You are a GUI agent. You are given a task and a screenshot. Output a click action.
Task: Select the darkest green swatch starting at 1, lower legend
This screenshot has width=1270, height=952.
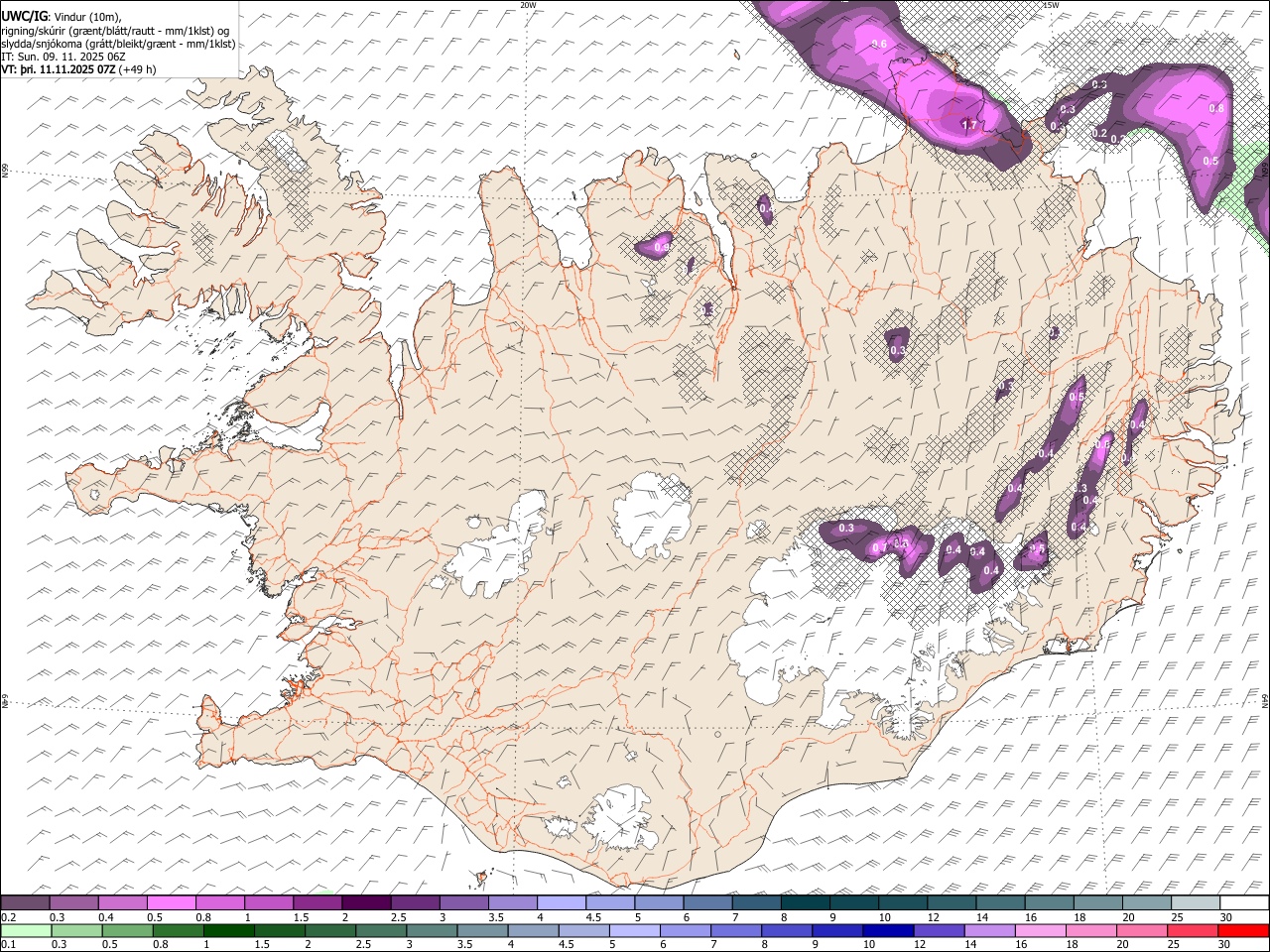coord(229,930)
